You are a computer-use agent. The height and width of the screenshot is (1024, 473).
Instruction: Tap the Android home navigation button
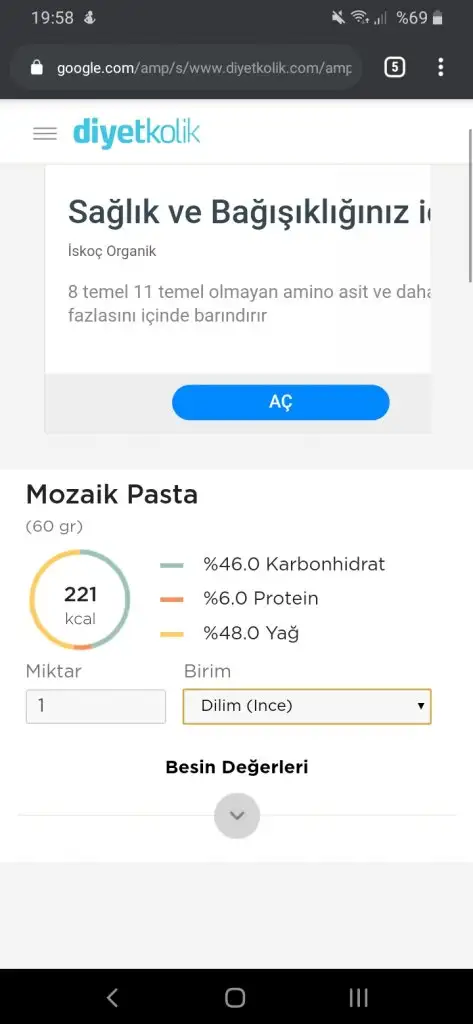click(x=235, y=997)
